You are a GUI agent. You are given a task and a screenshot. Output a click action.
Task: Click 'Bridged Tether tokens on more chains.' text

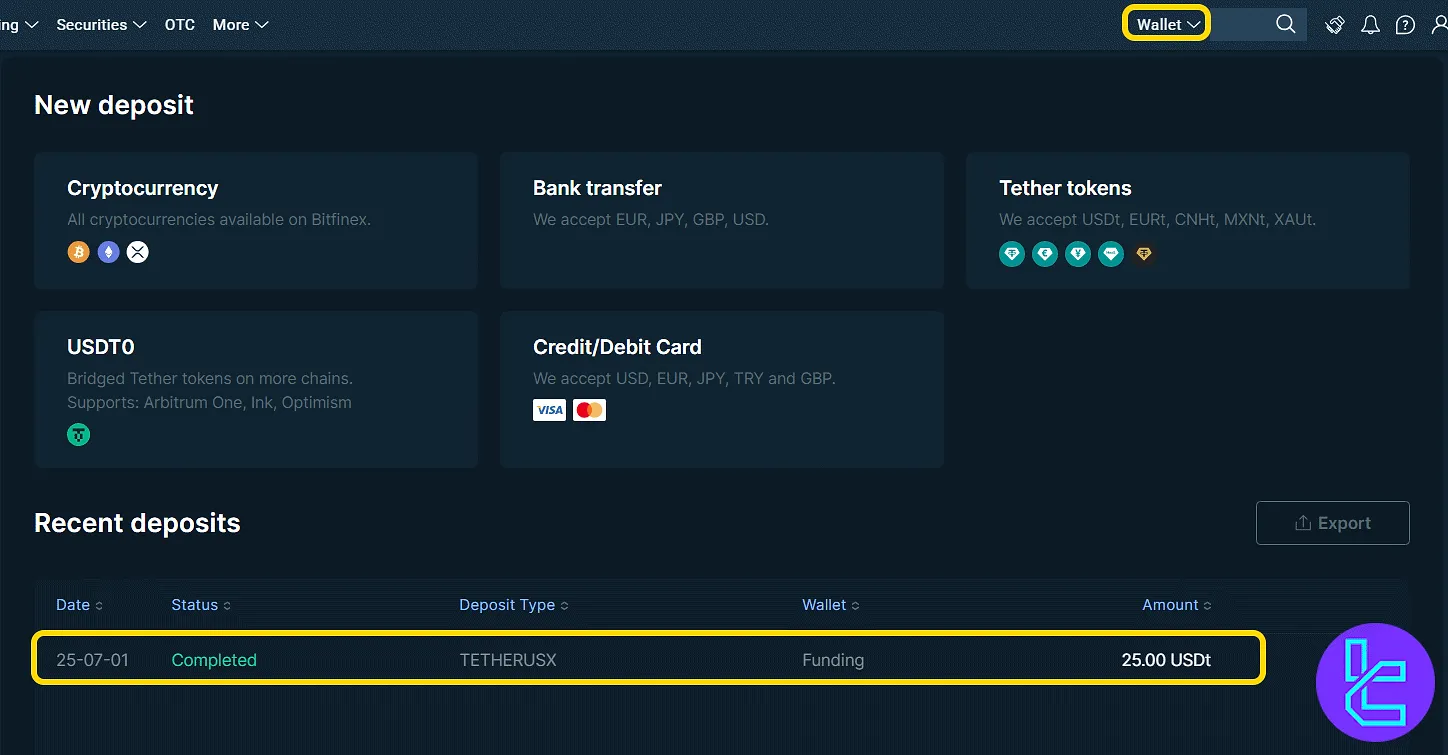pyautogui.click(x=210, y=378)
